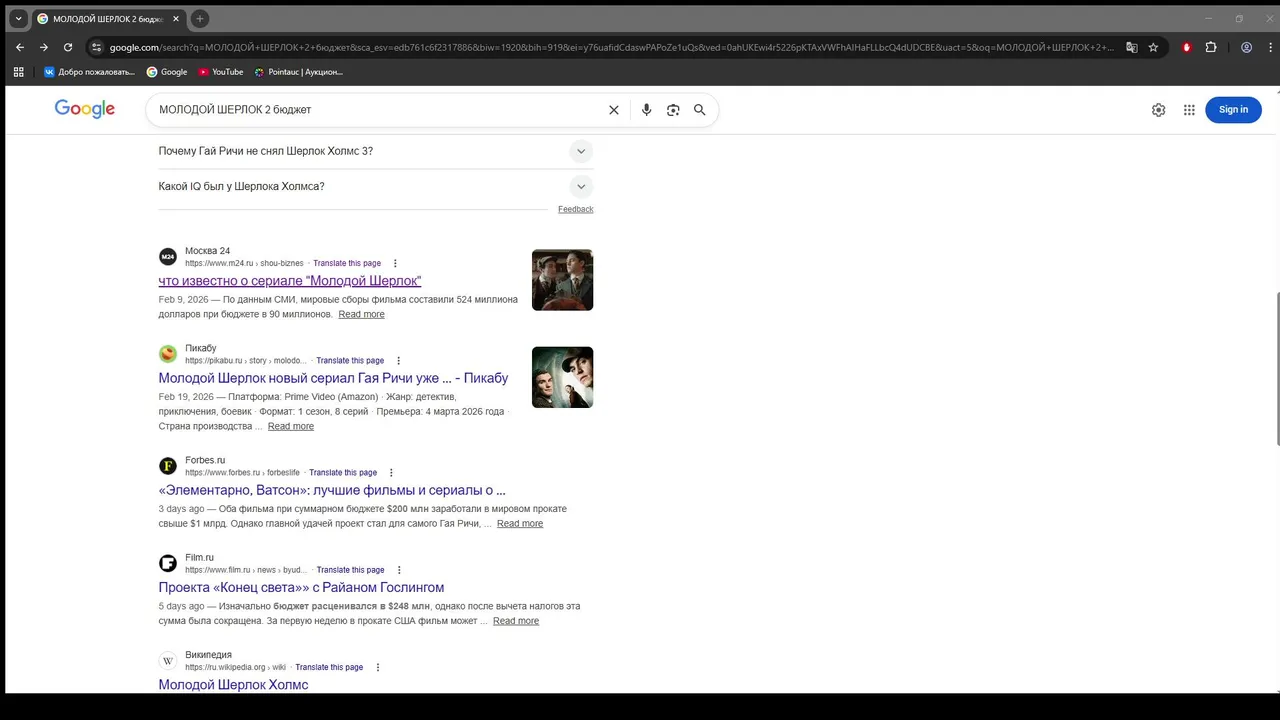
Task: Translate the Forbes.ru page
Action: coord(343,472)
